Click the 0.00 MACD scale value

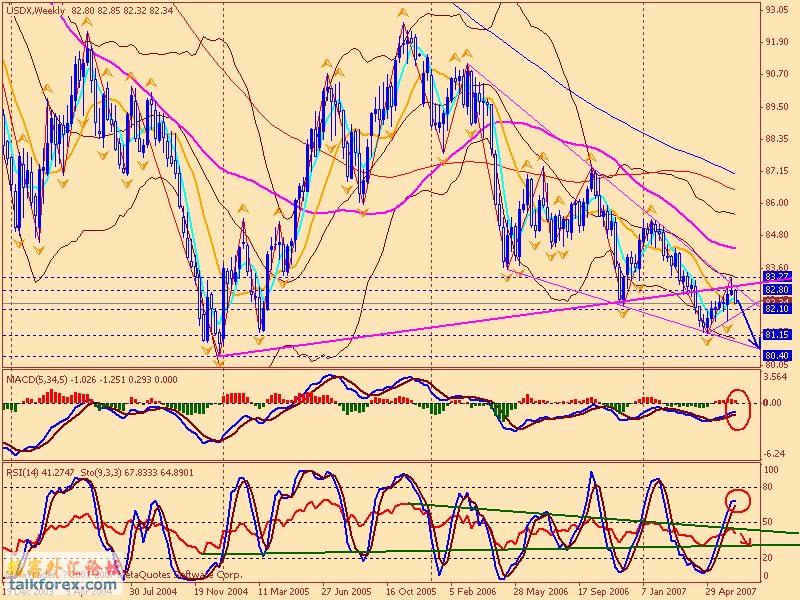click(x=773, y=403)
